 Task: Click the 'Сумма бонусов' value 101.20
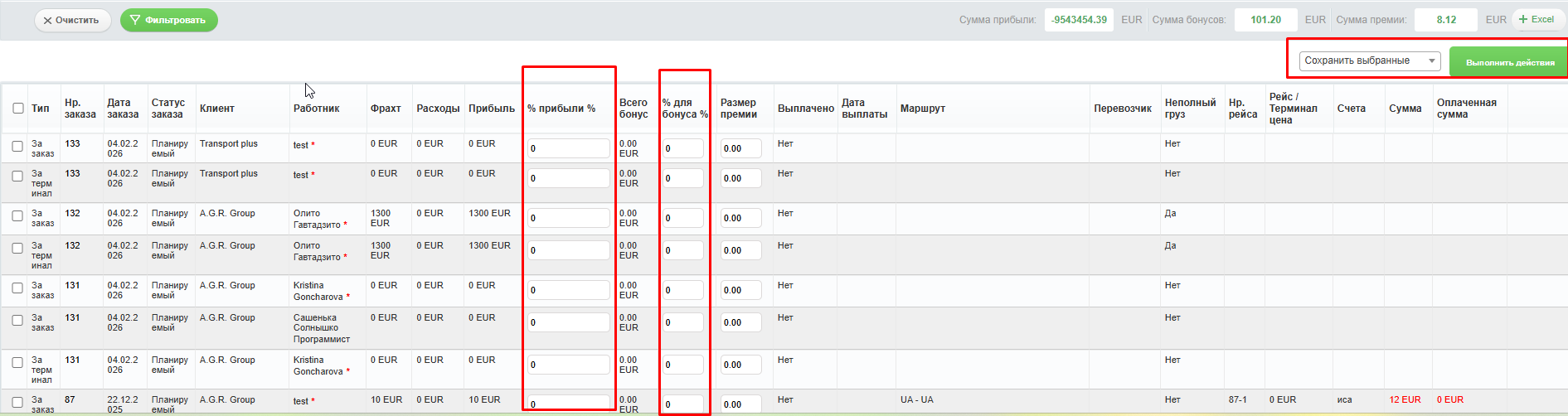(1265, 20)
